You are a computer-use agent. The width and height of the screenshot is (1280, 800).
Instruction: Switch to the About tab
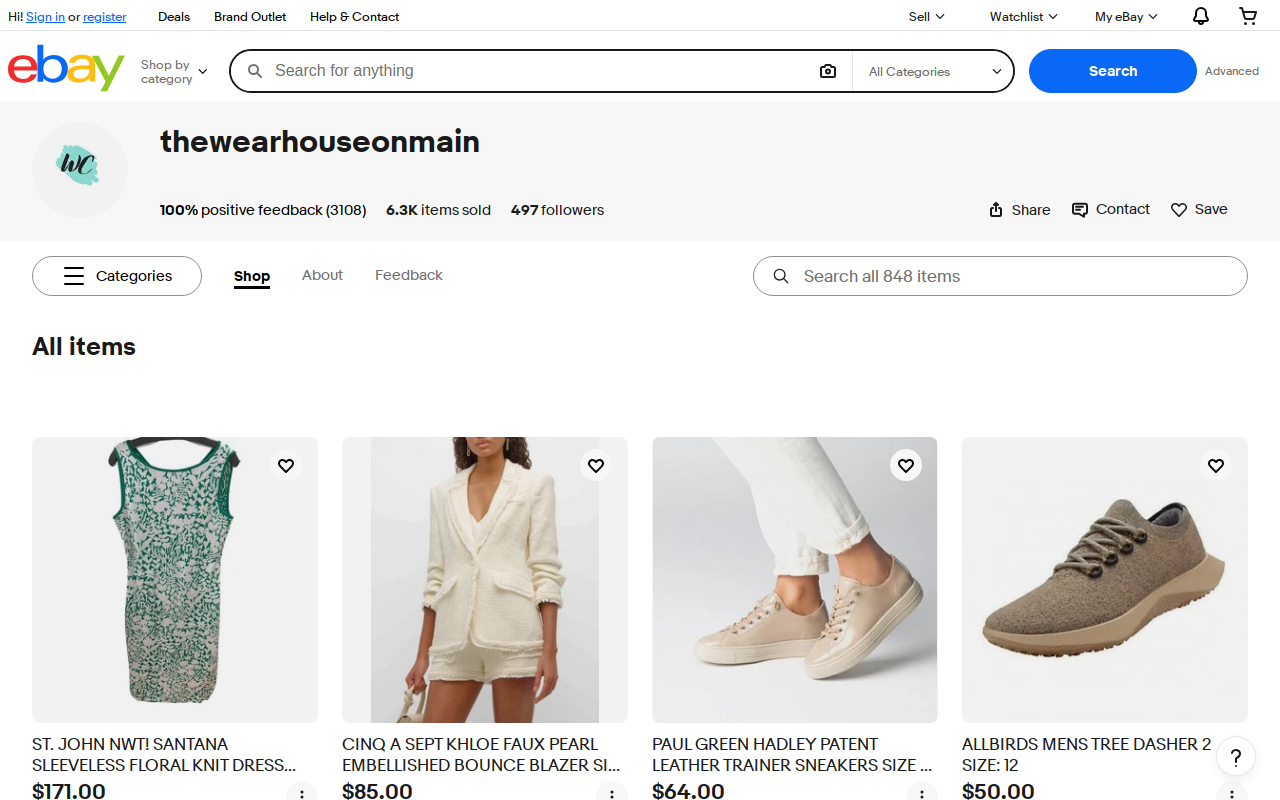click(322, 275)
